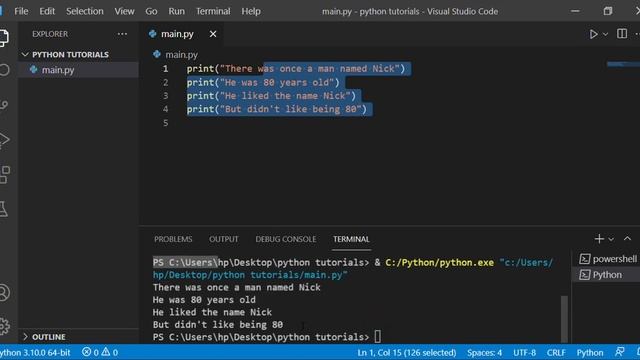This screenshot has height=360, width=640.
Task: Close the main.py editor tab
Action: tap(213, 34)
